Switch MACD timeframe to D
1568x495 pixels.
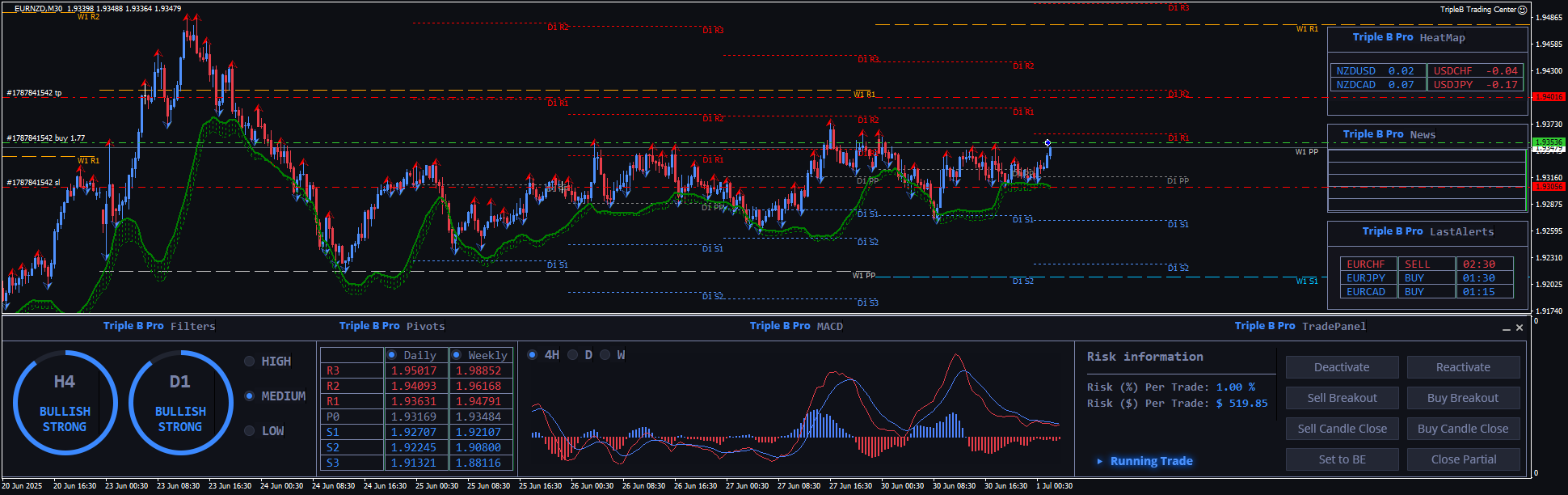click(x=573, y=355)
